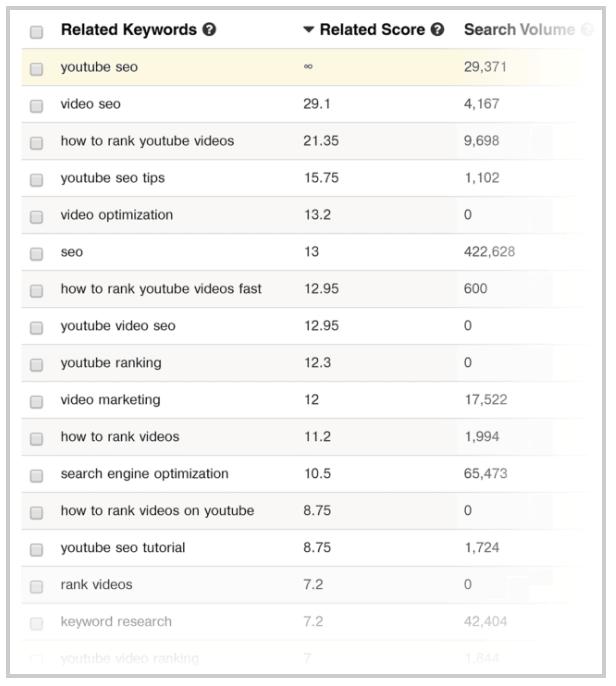This screenshot has width=616, height=686.
Task: Tick the checkbox for video marketing
Action: (x=36, y=402)
